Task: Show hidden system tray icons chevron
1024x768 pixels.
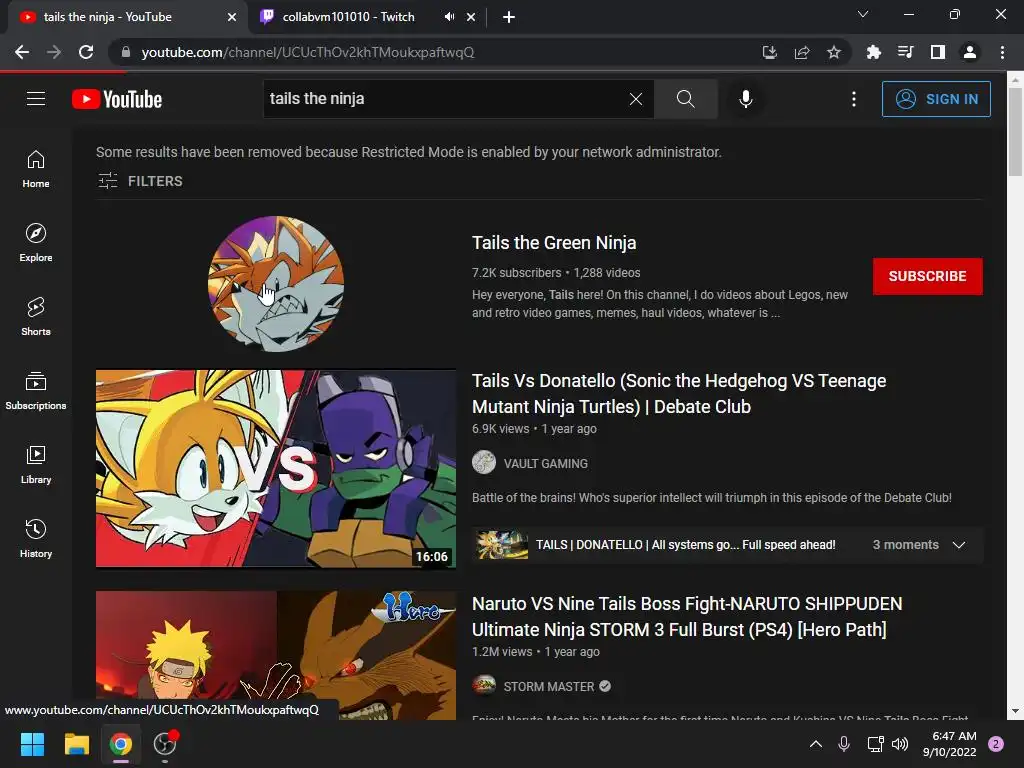Action: pos(816,744)
